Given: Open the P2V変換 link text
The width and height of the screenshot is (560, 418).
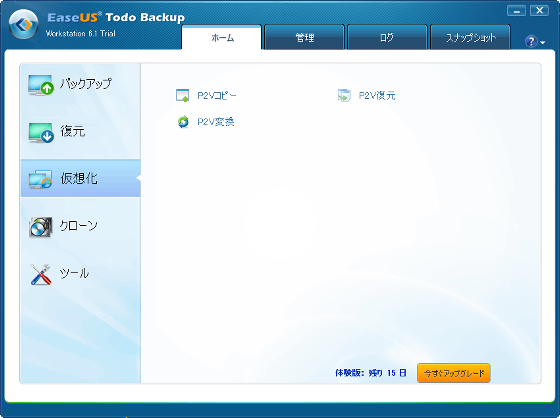Looking at the screenshot, I should pos(216,122).
